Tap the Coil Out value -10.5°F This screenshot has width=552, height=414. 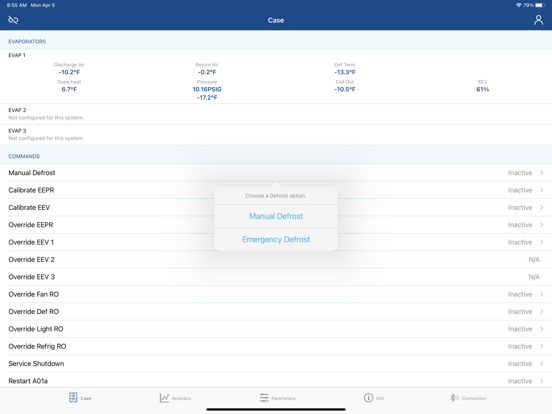coord(345,89)
